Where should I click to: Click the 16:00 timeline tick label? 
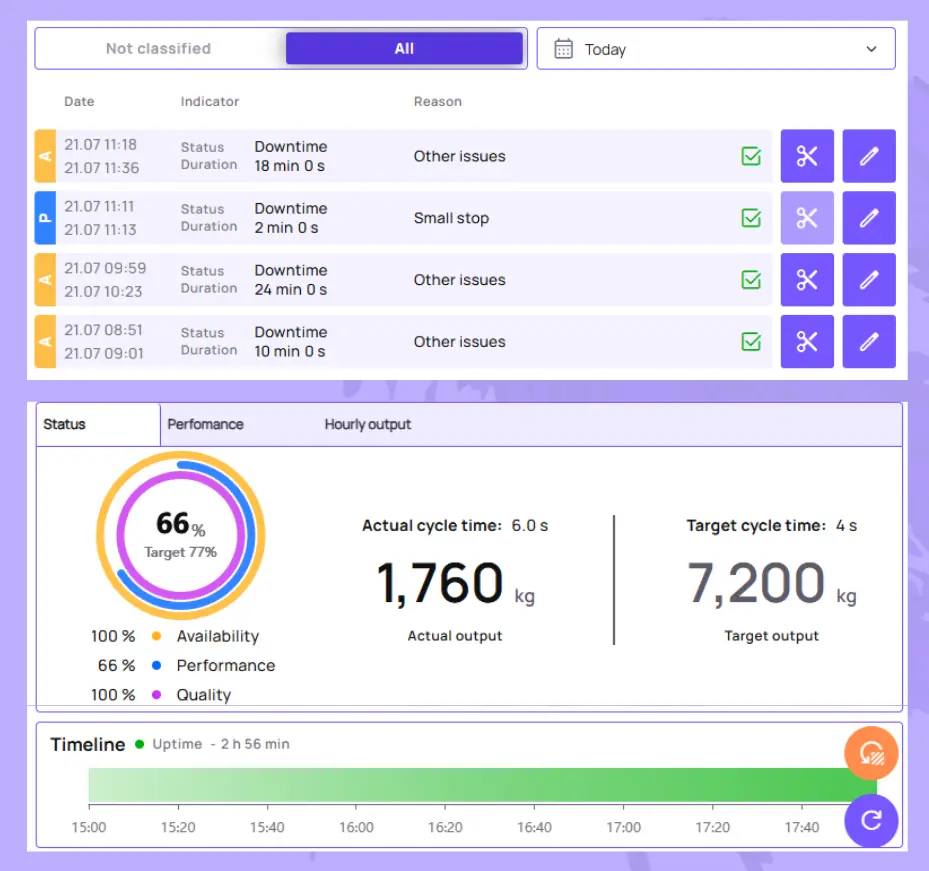356,827
